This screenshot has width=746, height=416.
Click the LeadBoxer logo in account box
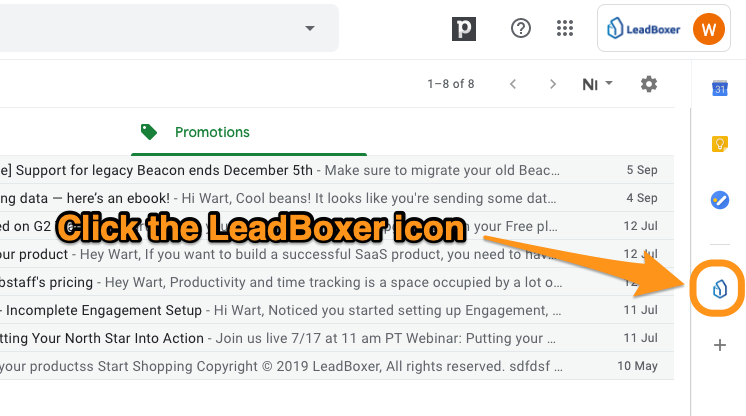coord(643,29)
